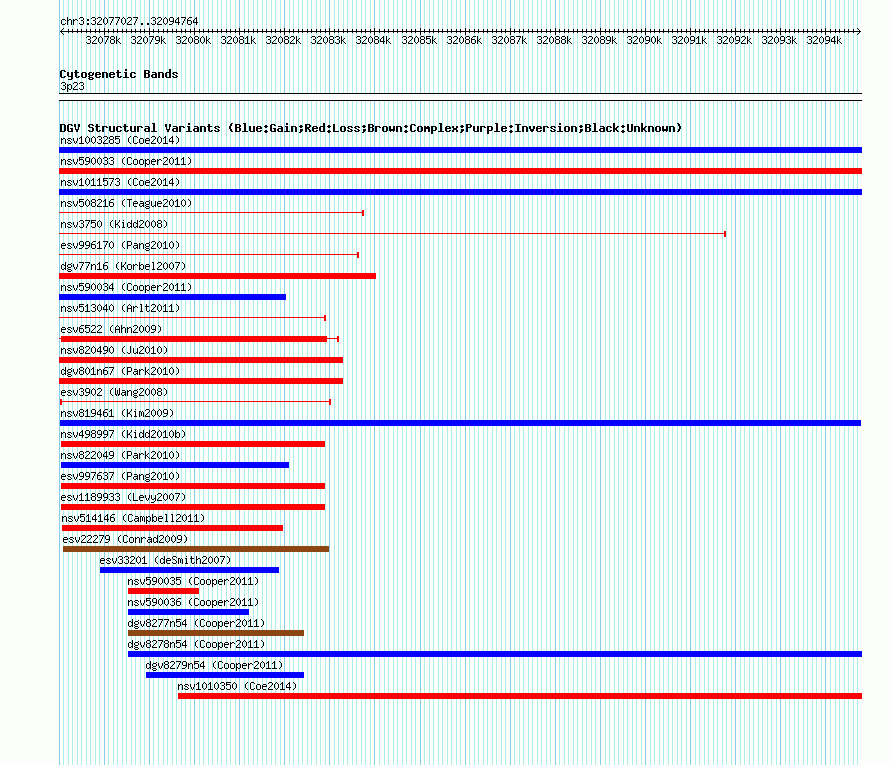
Task: Select the blue bar under nsv1011573
Action: click(460, 192)
